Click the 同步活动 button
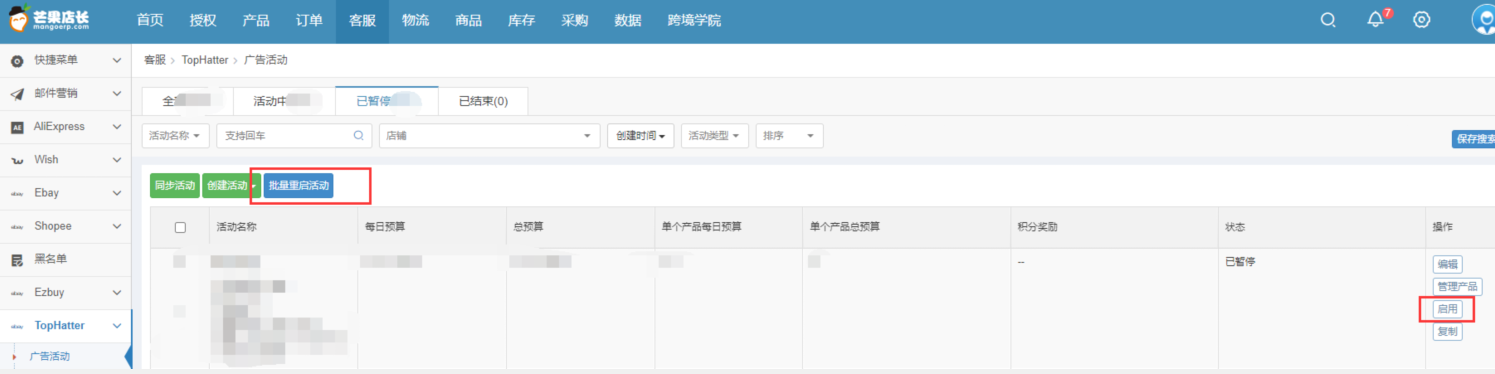 coord(175,186)
